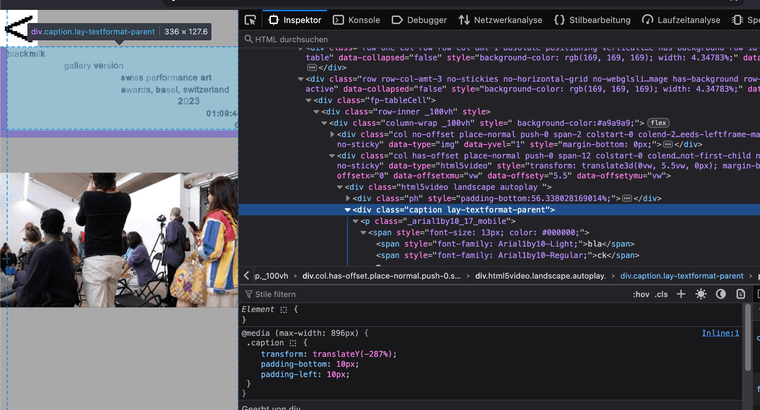Click the Laufzeitanalyse gauge icon
Image resolution: width=760 pixels, height=410 pixels.
pyautogui.click(x=648, y=20)
